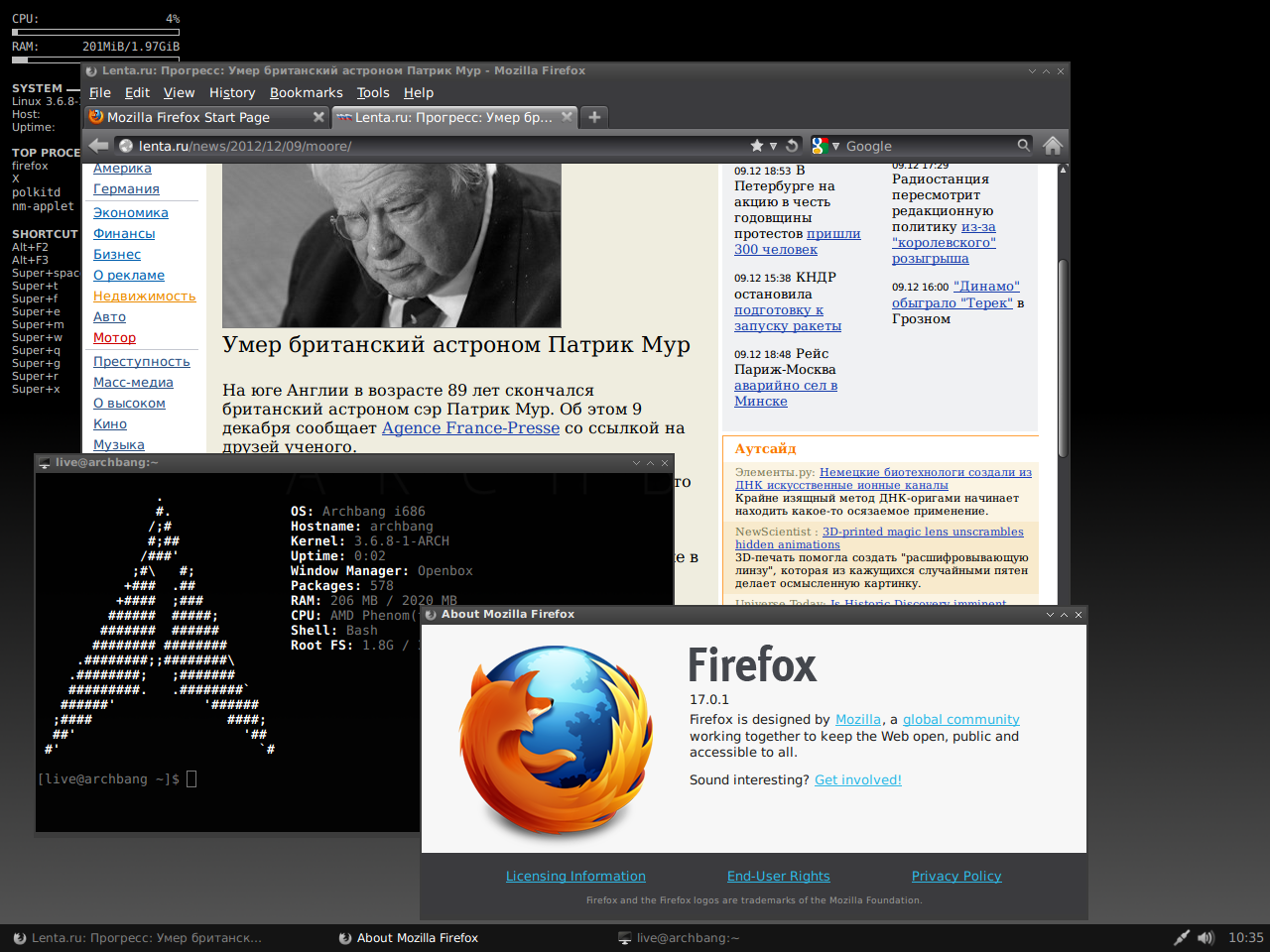Shade the About Mozilla Firefox dialog via down arrow
This screenshot has width=1270, height=952.
click(1050, 615)
